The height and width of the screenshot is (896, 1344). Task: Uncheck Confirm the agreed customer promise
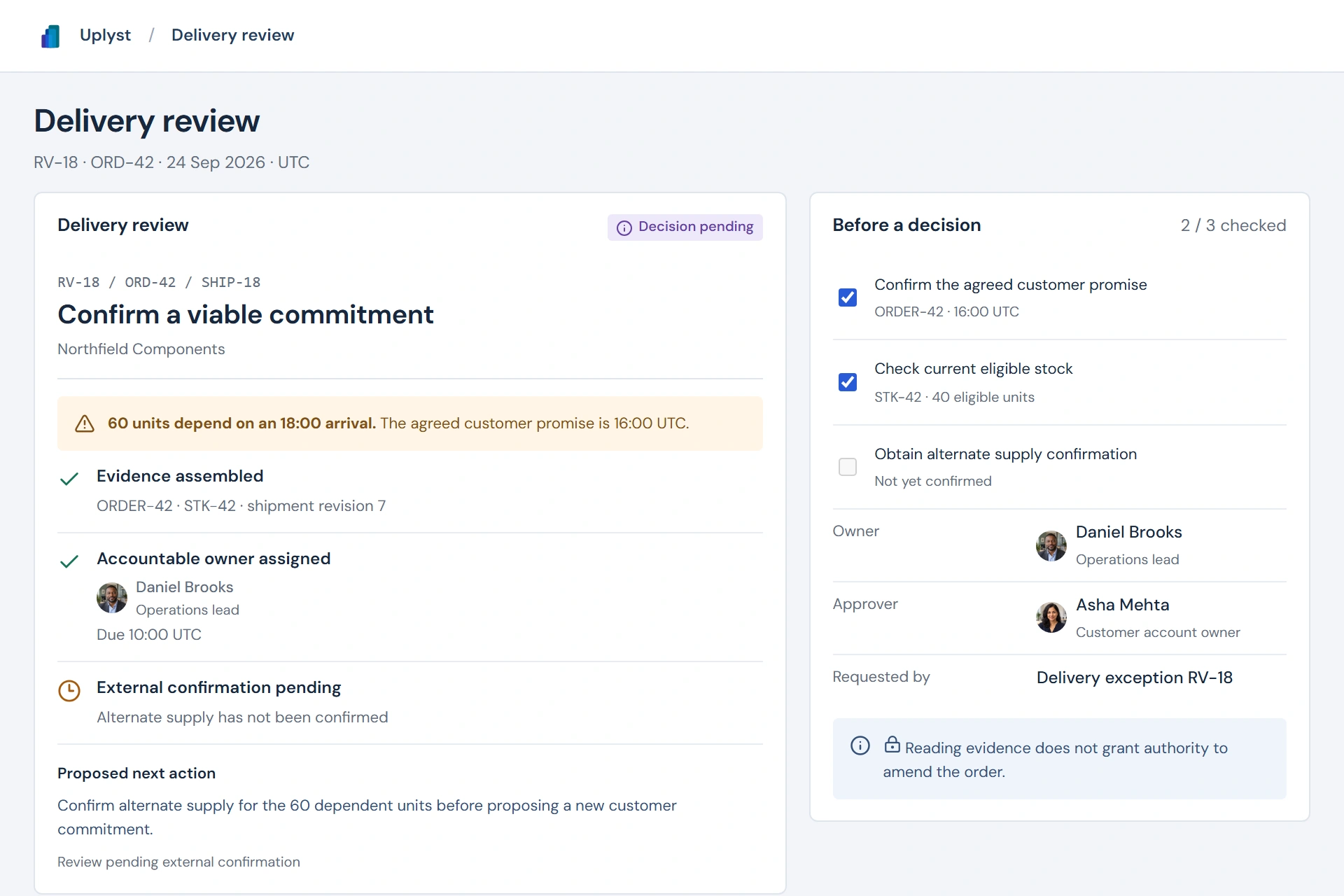pyautogui.click(x=848, y=297)
